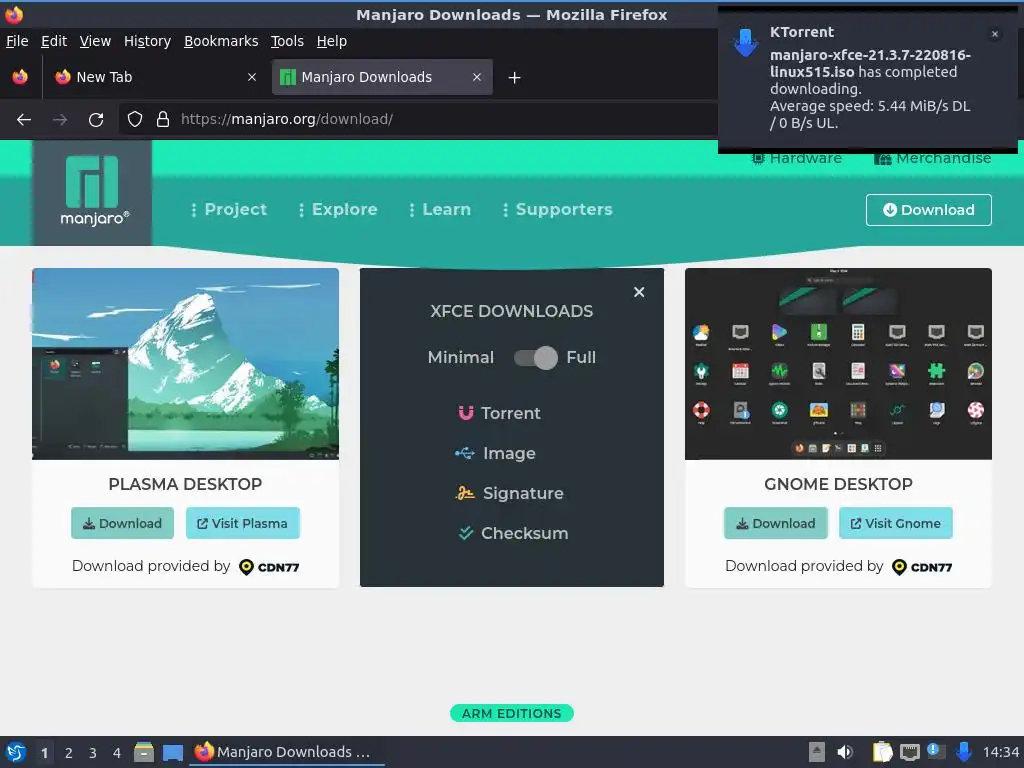Click the Merchandise link in top bar

pos(933,158)
